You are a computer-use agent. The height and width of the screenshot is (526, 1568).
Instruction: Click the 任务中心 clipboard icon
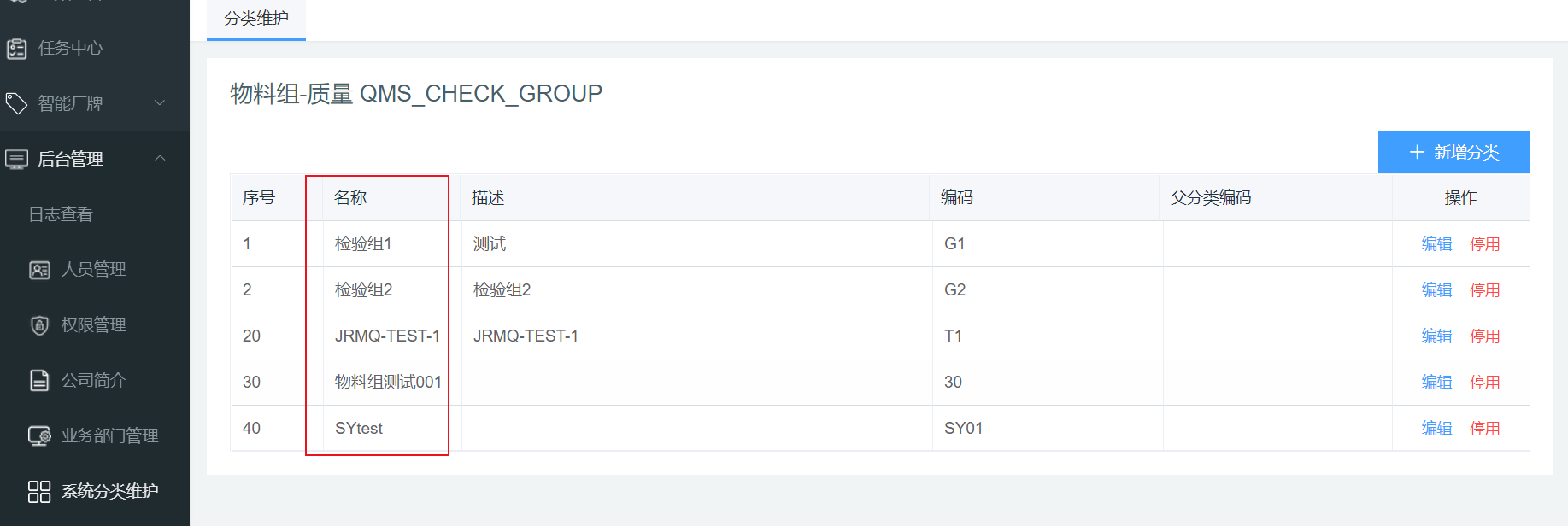click(17, 49)
